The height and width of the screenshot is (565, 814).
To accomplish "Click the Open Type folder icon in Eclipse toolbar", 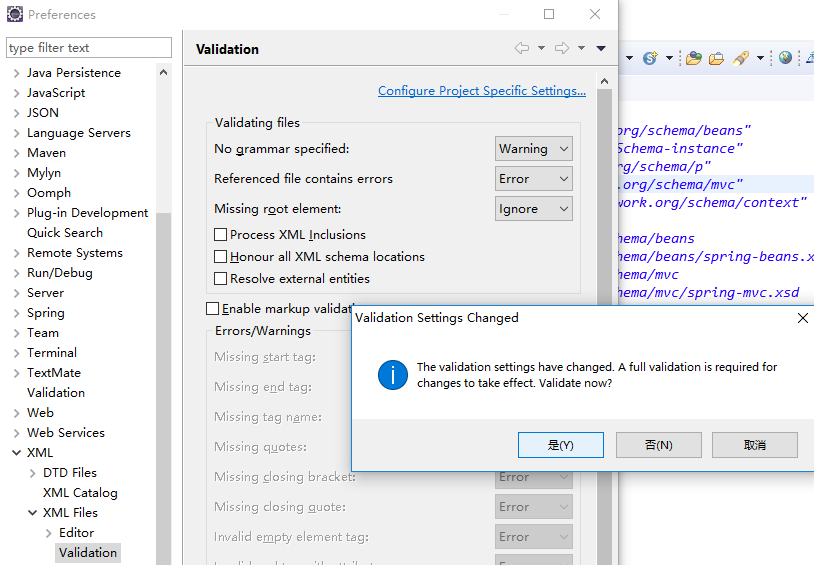I will click(x=694, y=58).
